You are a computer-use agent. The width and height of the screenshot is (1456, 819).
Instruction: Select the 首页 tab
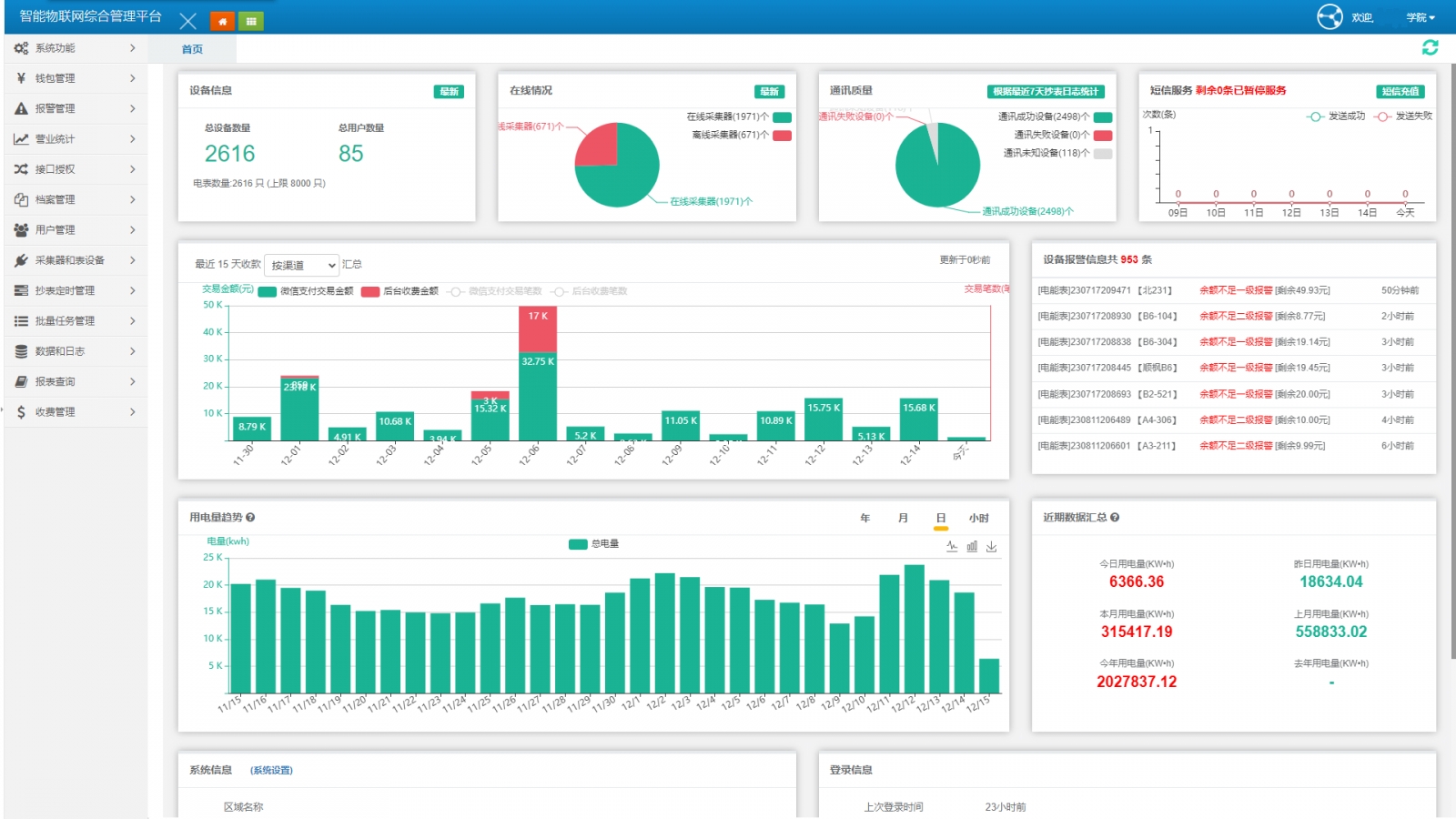coord(192,49)
